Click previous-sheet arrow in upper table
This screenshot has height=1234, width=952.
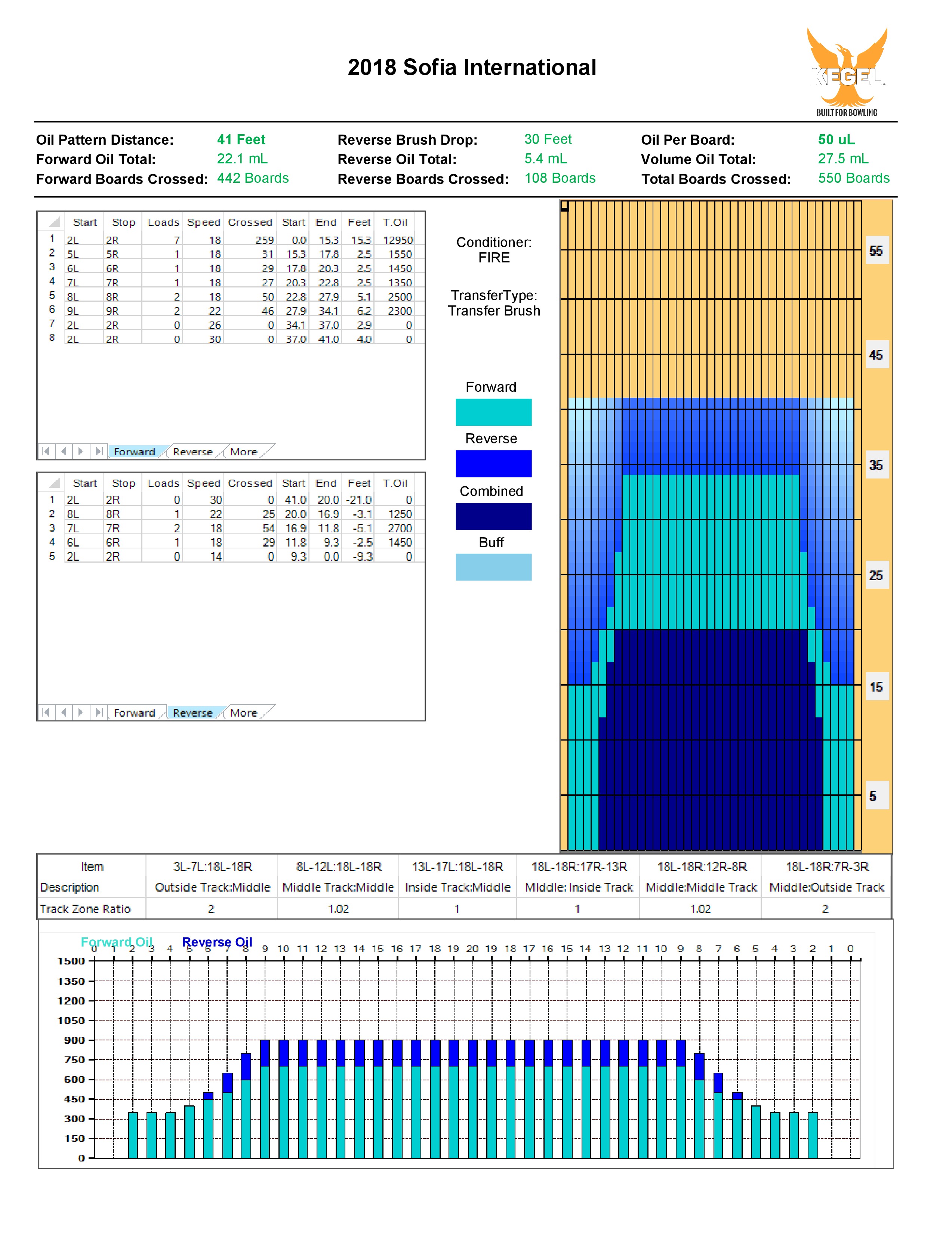[x=63, y=451]
